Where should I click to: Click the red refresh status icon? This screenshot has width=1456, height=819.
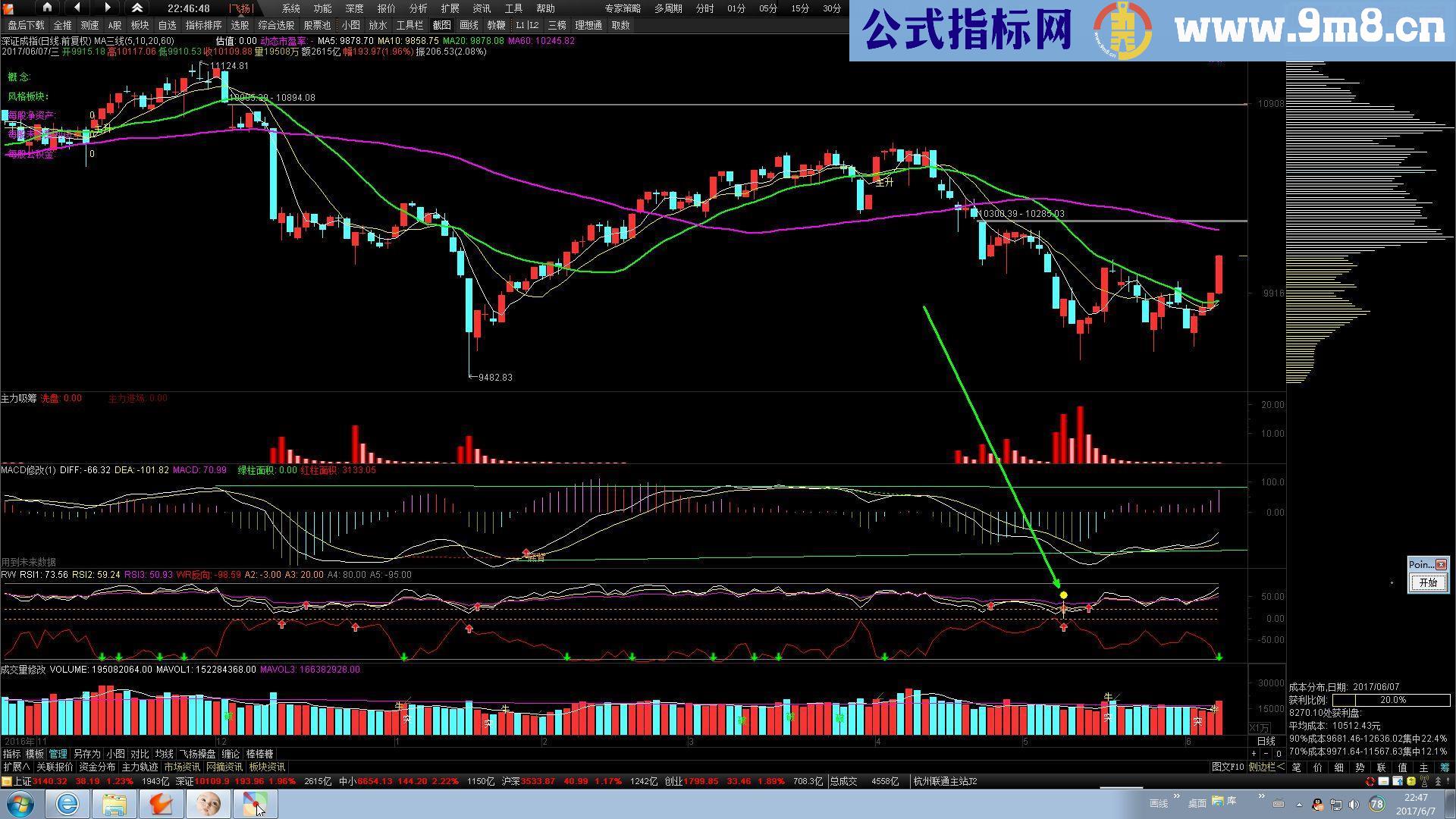tap(1370, 781)
